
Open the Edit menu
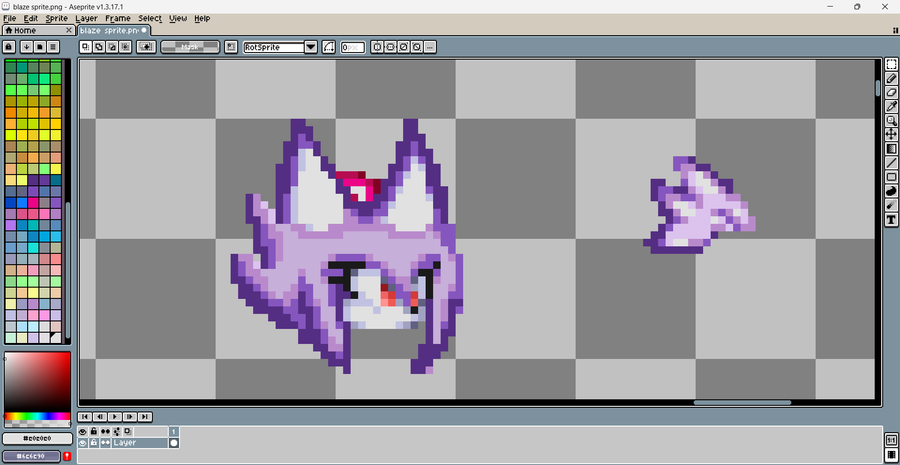[x=30, y=18]
